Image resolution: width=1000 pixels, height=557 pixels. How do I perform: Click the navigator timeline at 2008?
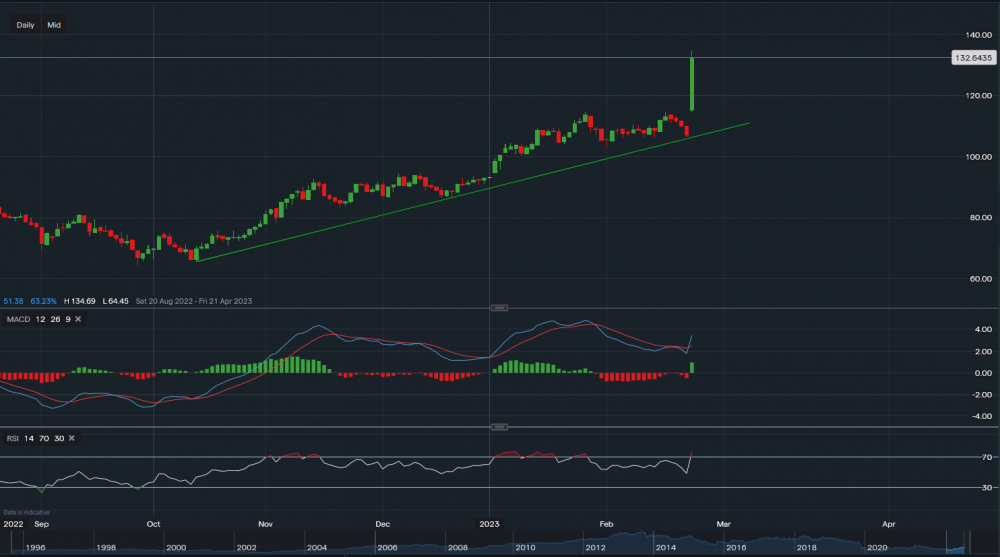(458, 548)
